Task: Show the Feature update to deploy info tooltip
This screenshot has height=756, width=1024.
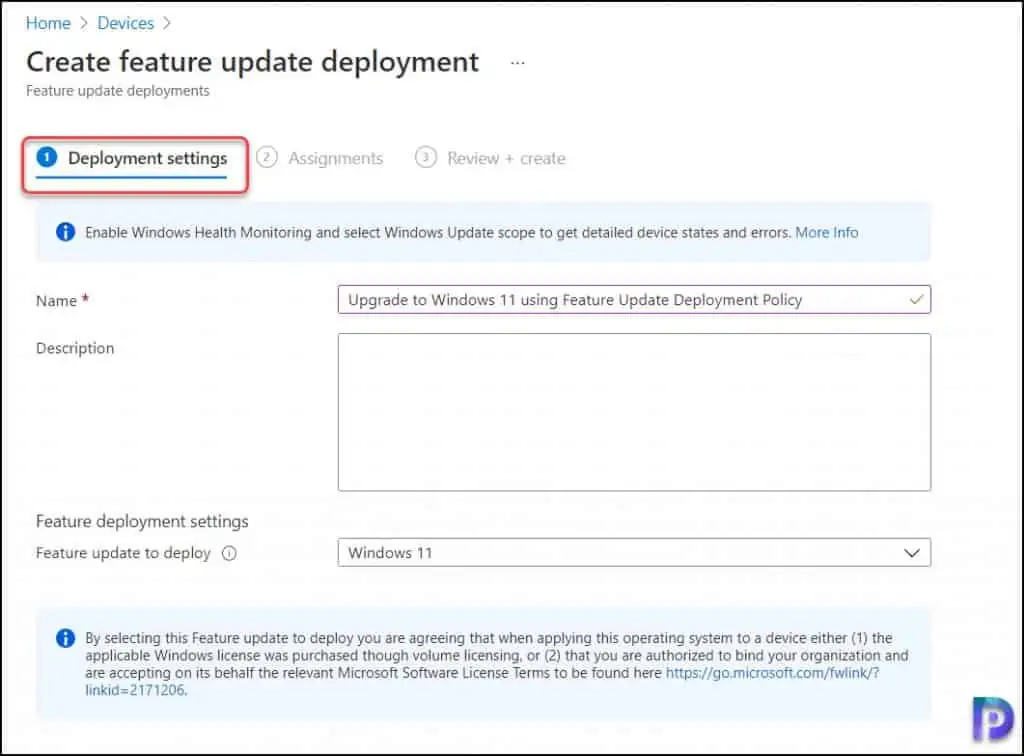Action: (x=229, y=554)
